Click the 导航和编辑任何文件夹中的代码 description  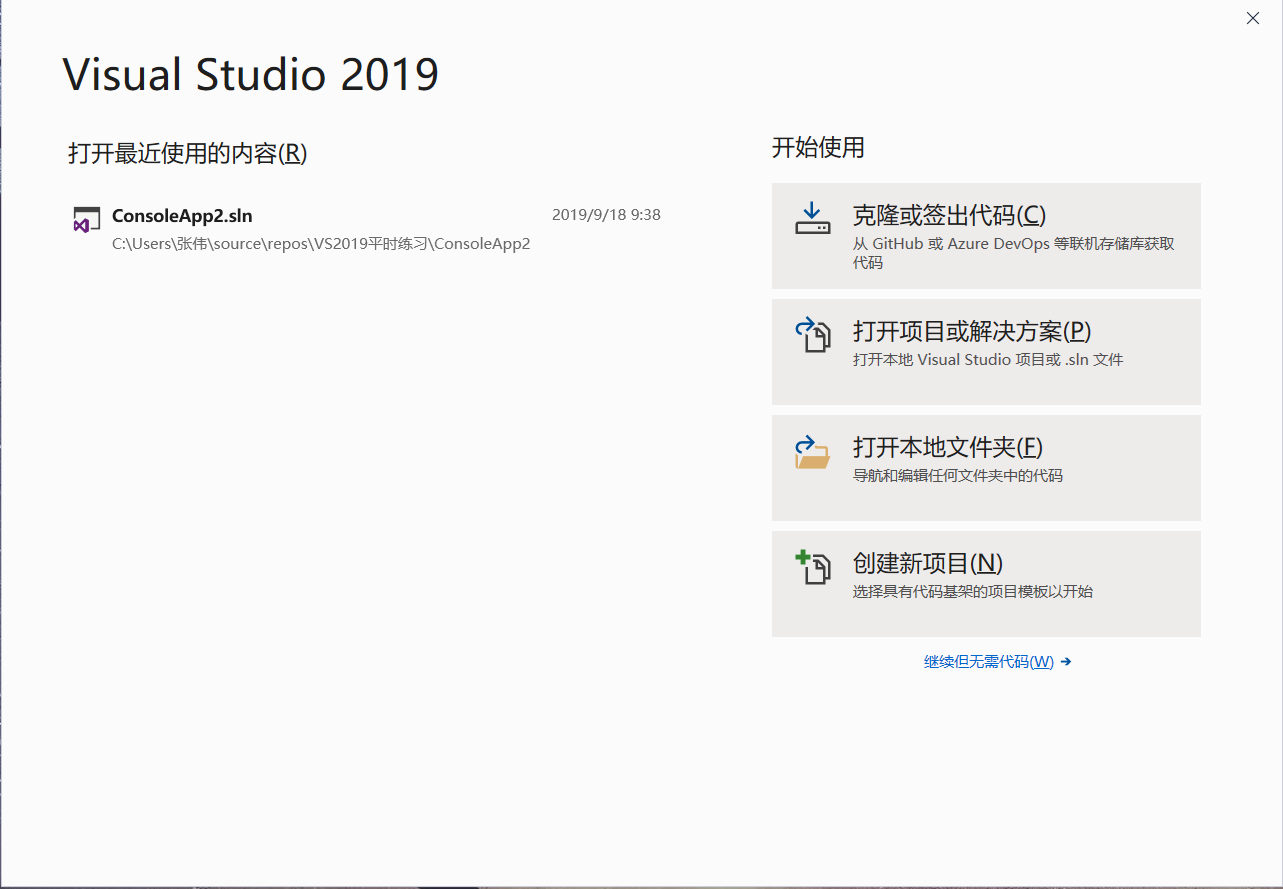coord(958,475)
